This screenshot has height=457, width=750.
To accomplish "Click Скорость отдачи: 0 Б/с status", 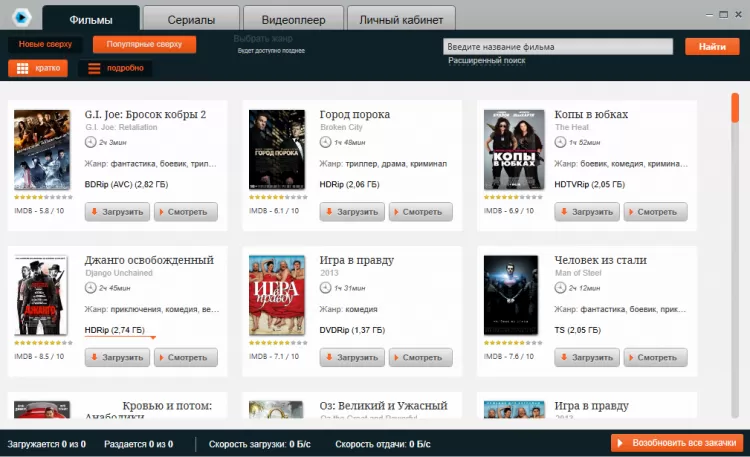I will (383, 444).
